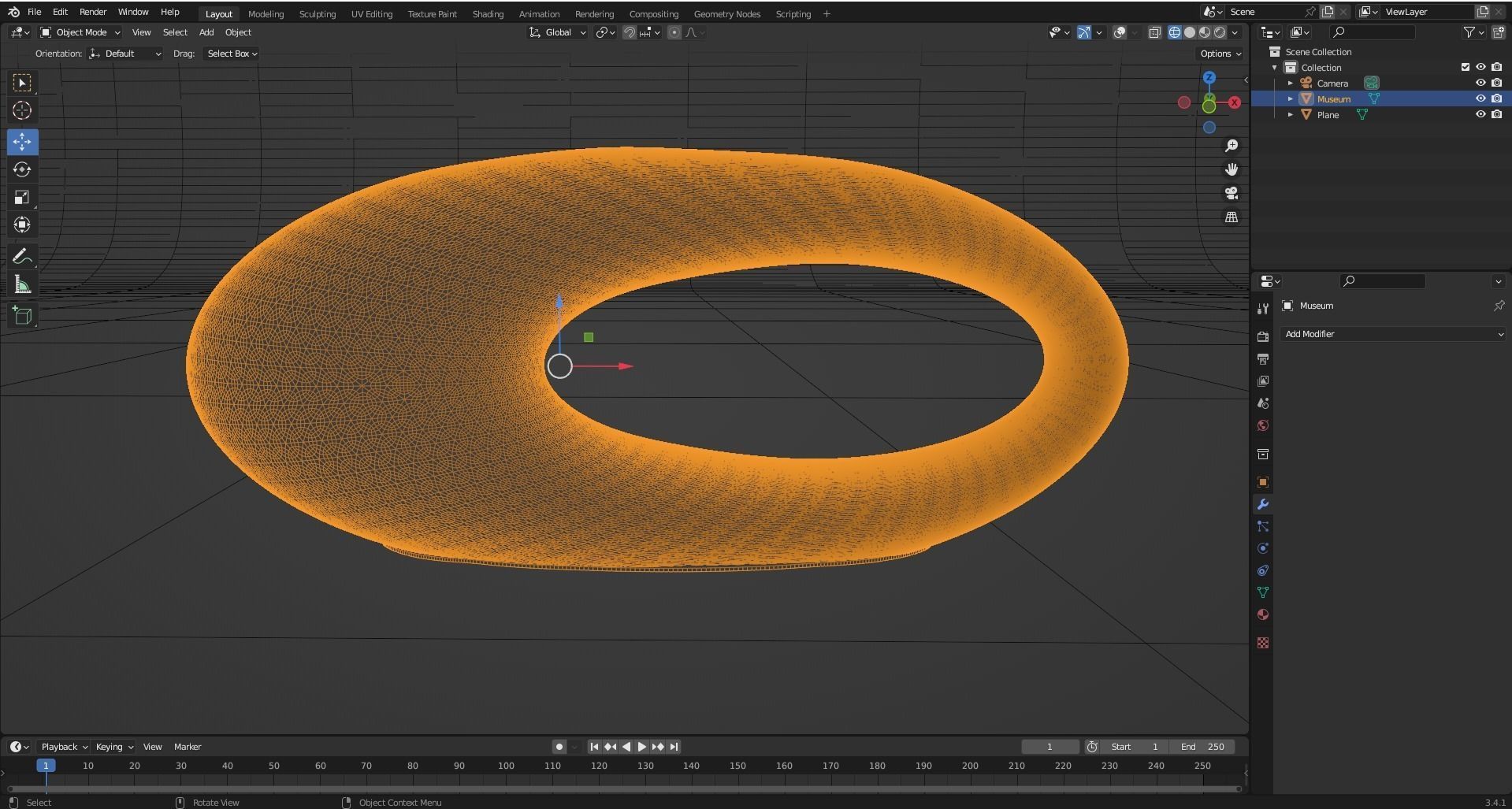The image size is (1512, 809).
Task: Click the timeline horizontal scrollbar
Action: [x=624, y=789]
